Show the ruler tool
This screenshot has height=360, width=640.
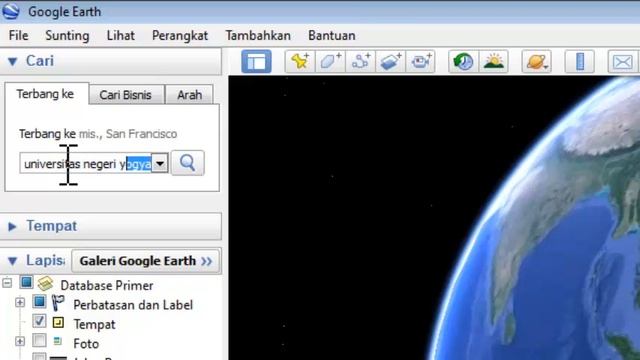pos(580,62)
